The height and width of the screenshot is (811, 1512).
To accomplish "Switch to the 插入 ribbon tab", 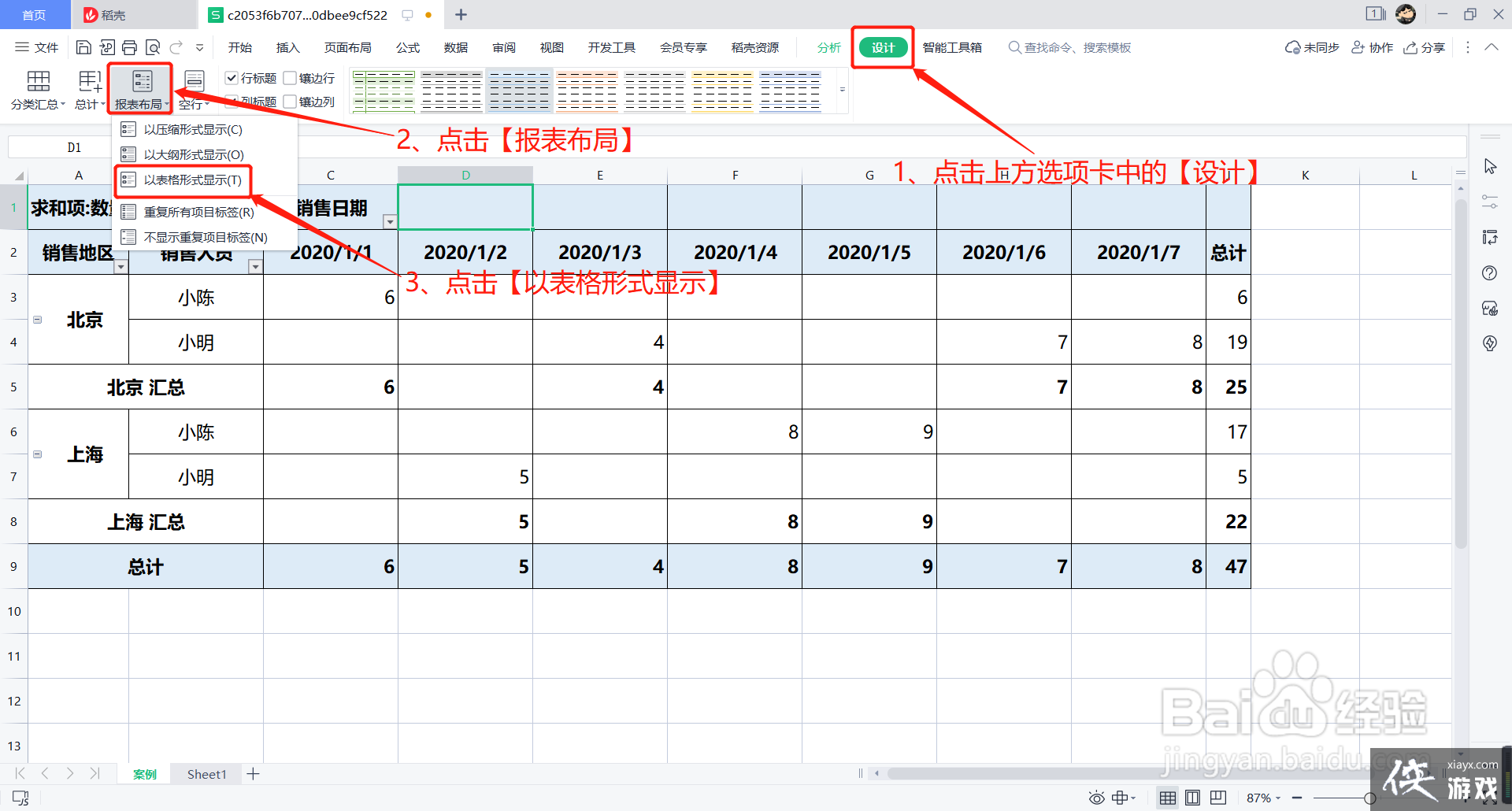I will 288,47.
